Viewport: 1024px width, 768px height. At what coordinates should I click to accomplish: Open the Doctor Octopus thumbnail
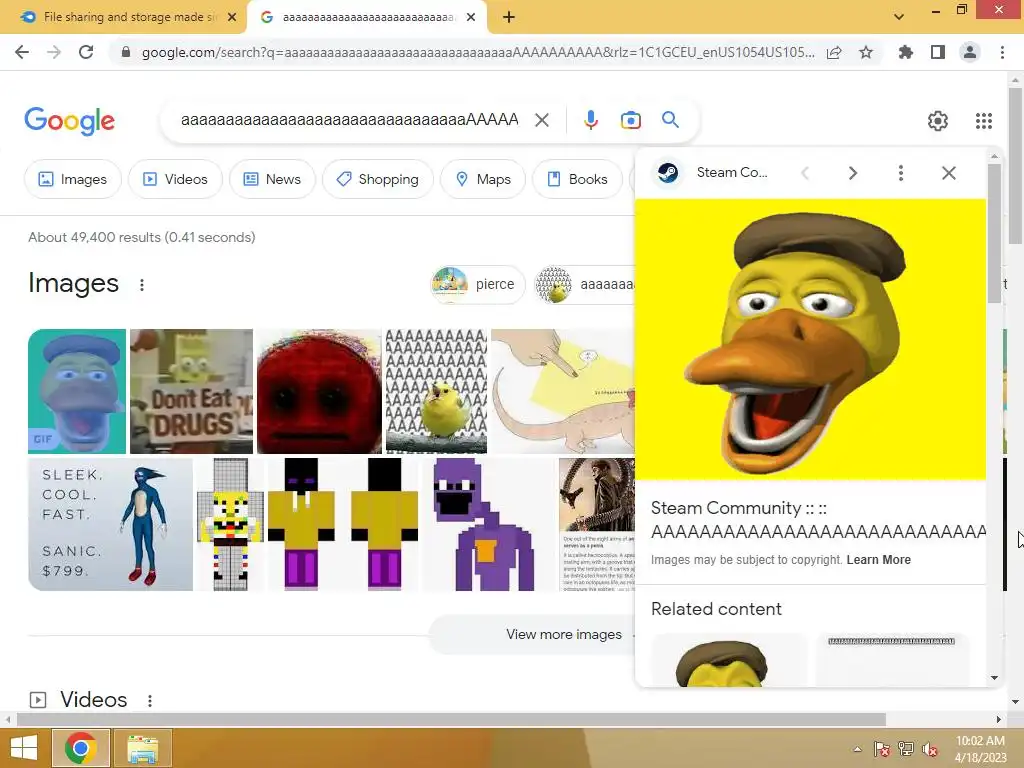tap(596, 524)
